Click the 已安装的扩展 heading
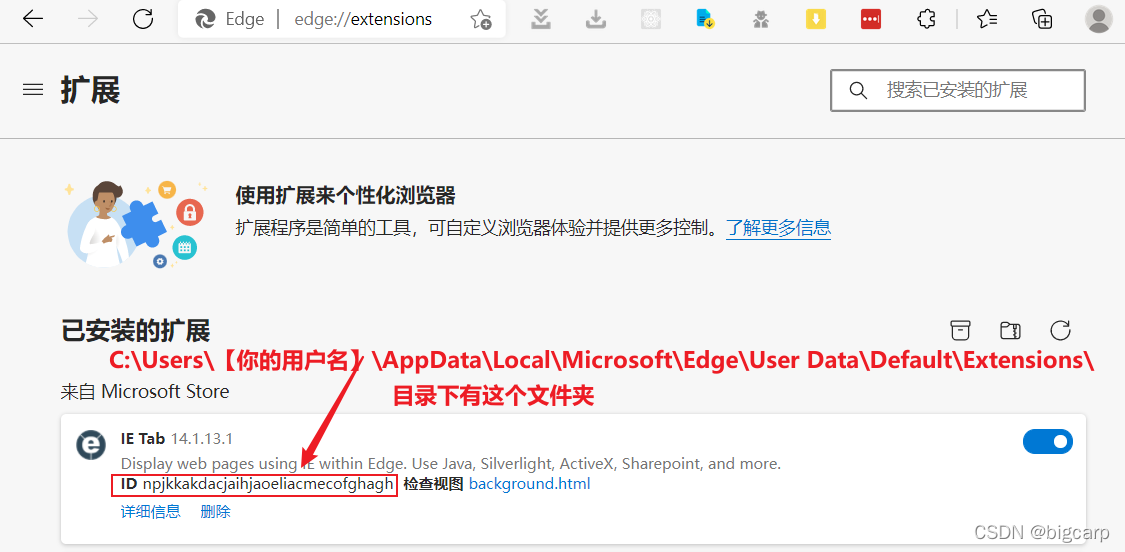1125x552 pixels. [x=136, y=332]
